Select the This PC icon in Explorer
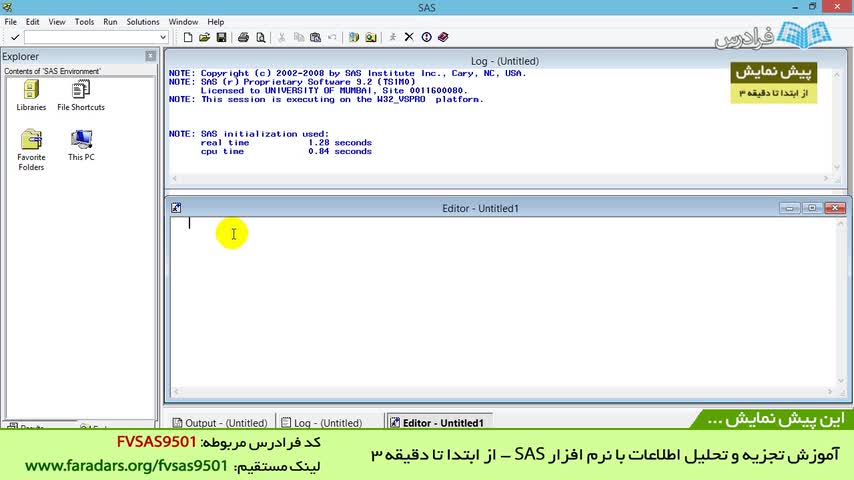The width and height of the screenshot is (854, 480). tap(81, 145)
